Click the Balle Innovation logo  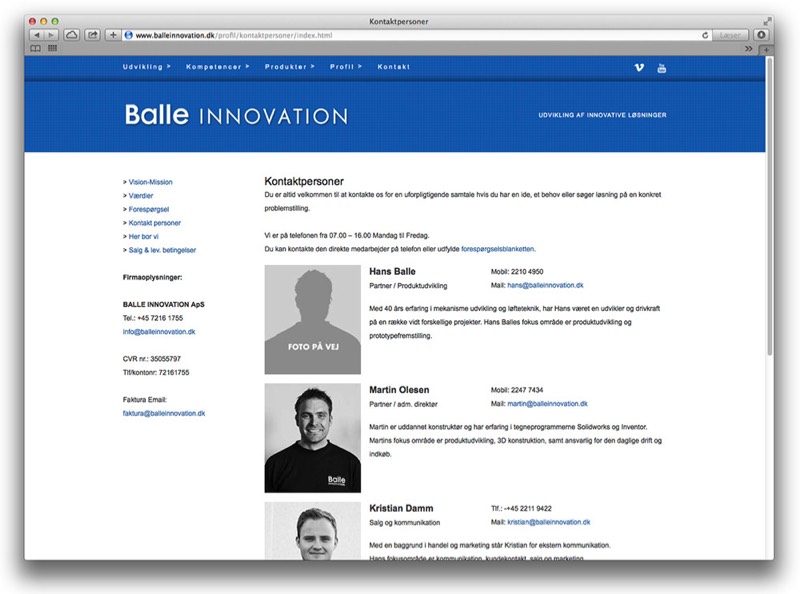[x=236, y=115]
